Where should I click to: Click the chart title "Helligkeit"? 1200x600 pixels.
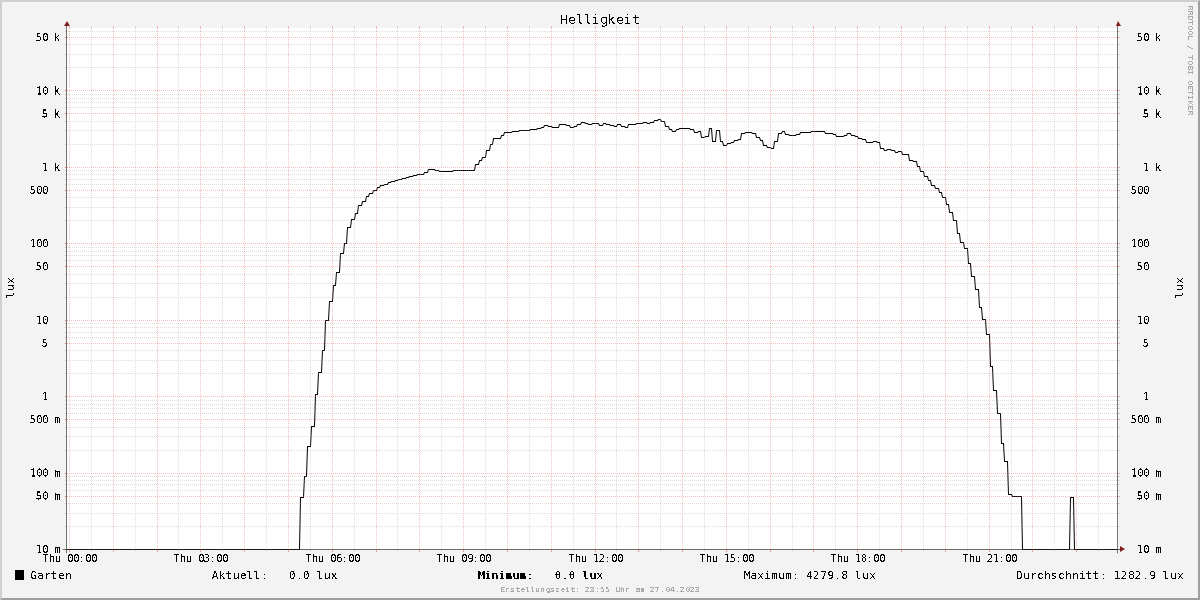(x=600, y=19)
